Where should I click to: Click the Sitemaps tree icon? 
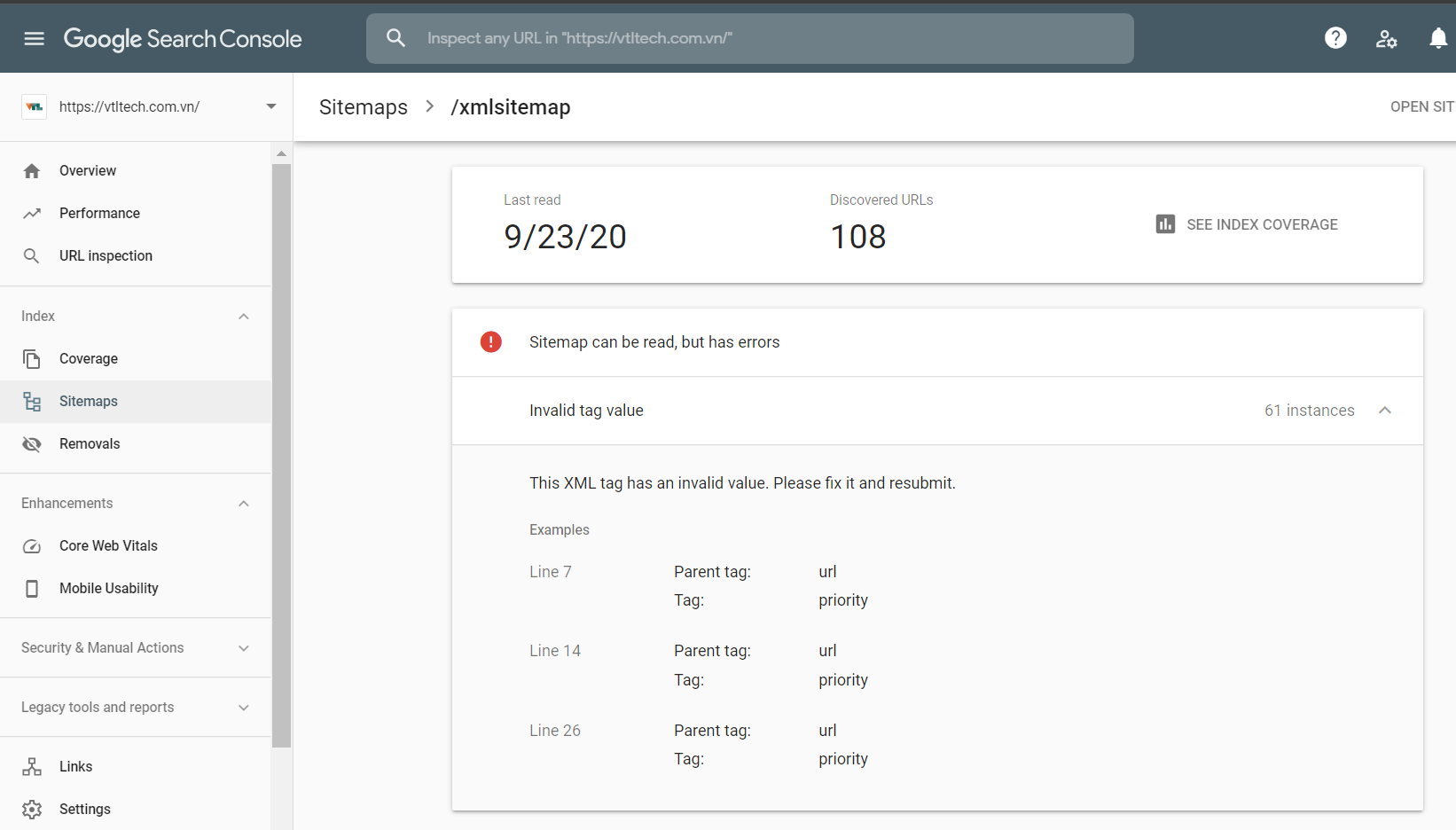32,402
